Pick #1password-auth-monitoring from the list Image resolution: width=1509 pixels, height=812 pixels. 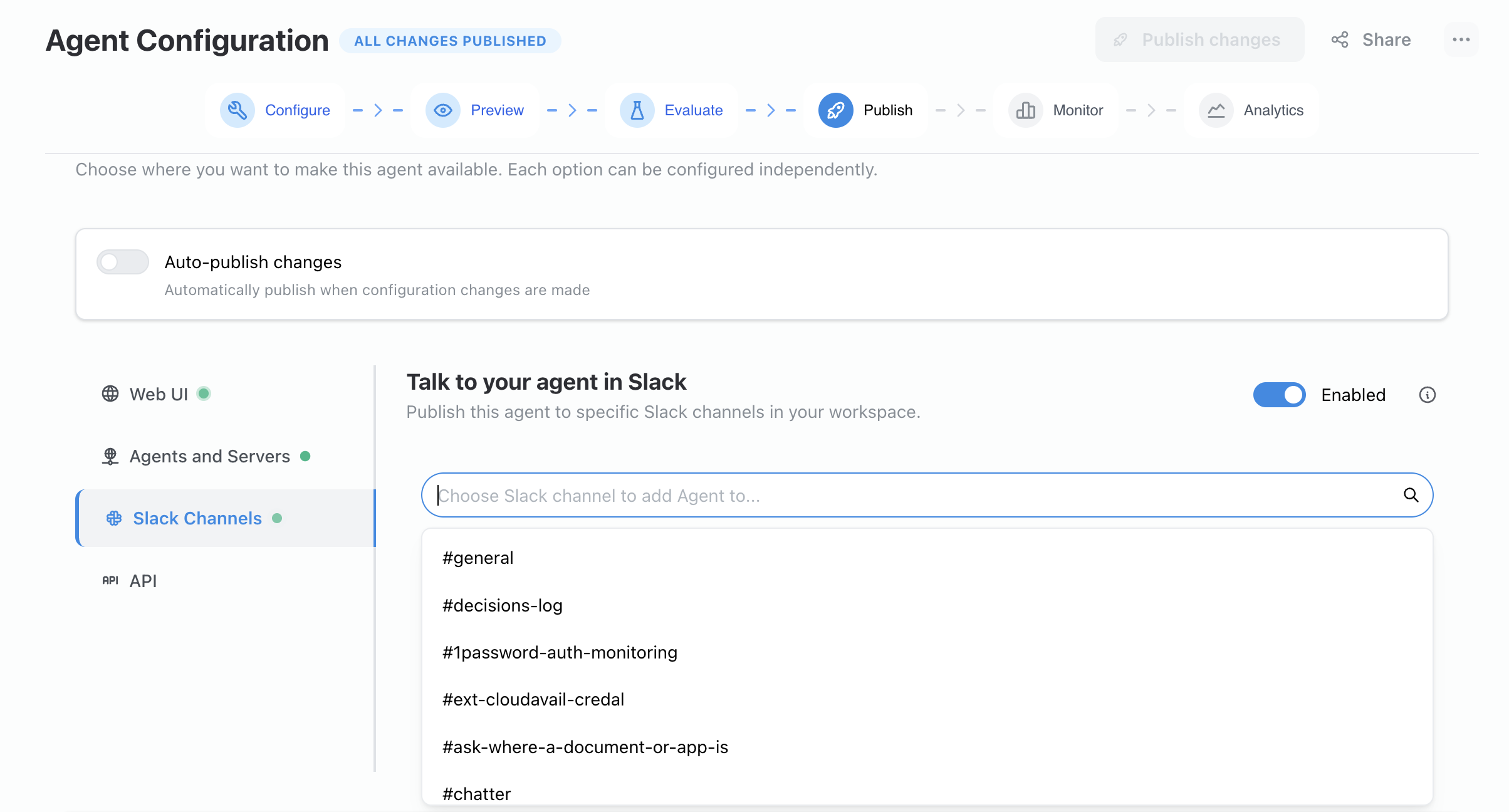click(559, 652)
